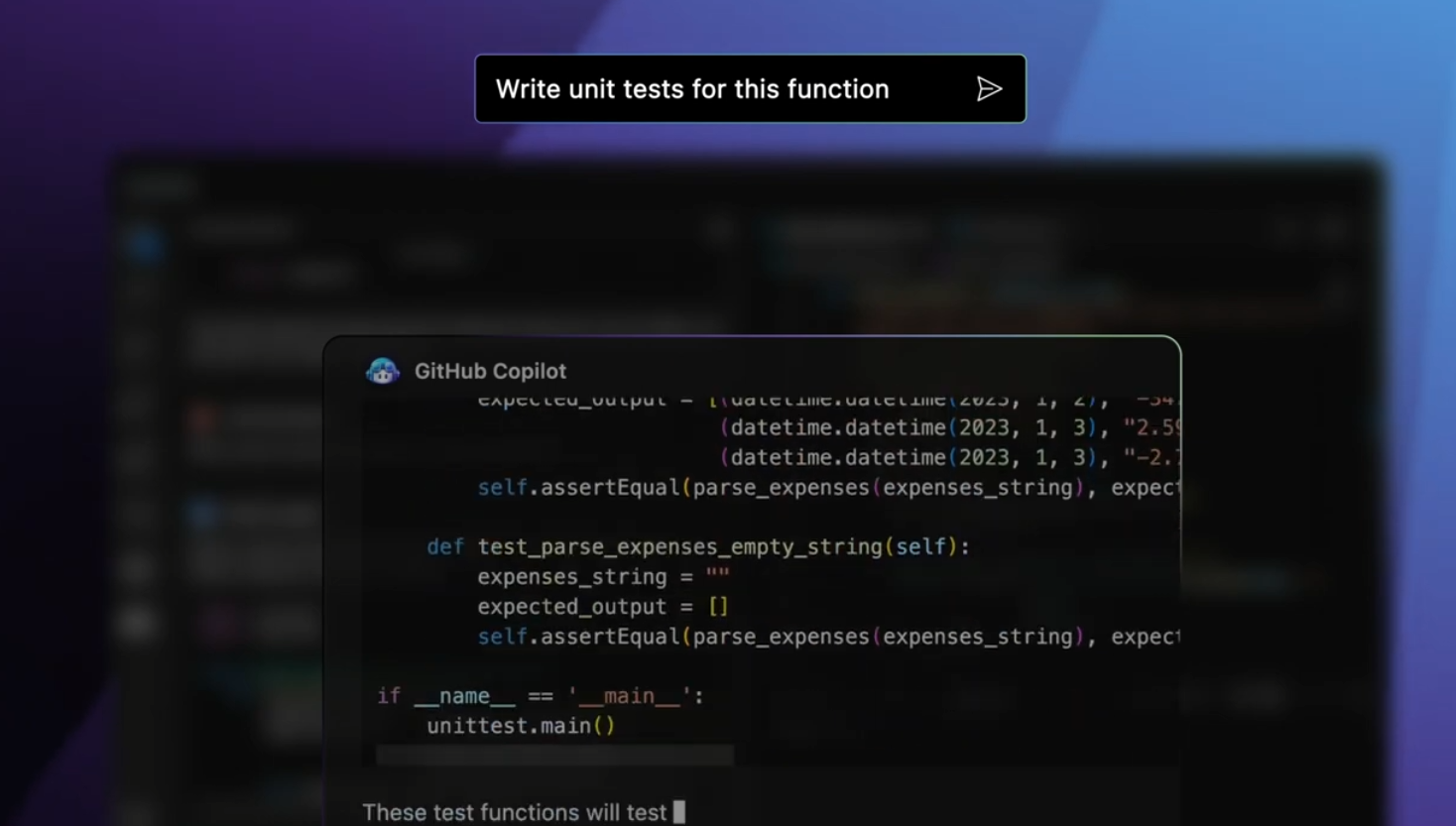Click the horizontal scrollbar below the code block

[x=554, y=756]
